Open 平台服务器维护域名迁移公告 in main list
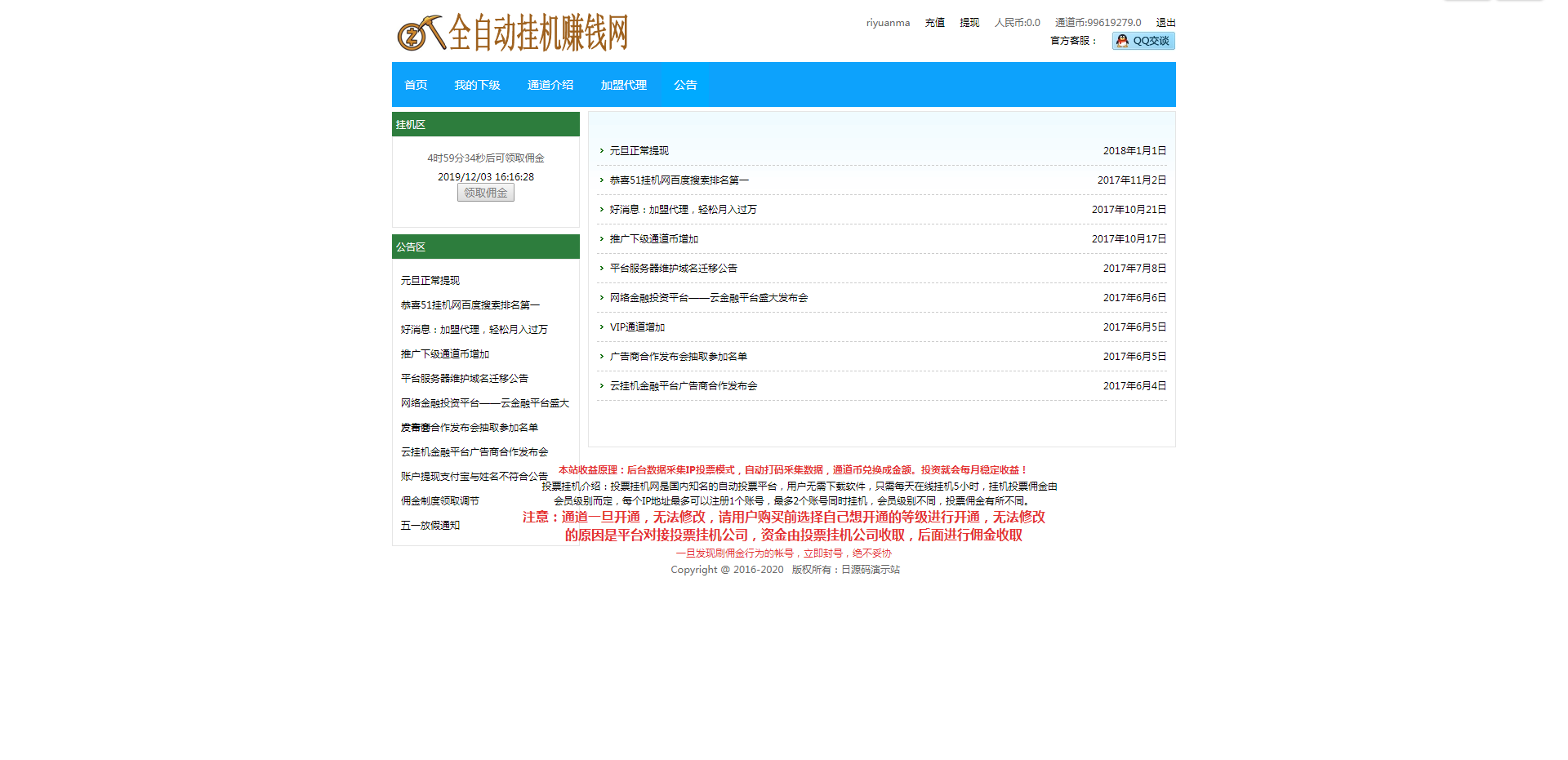Screen dimensions: 1568x760 click(x=673, y=269)
